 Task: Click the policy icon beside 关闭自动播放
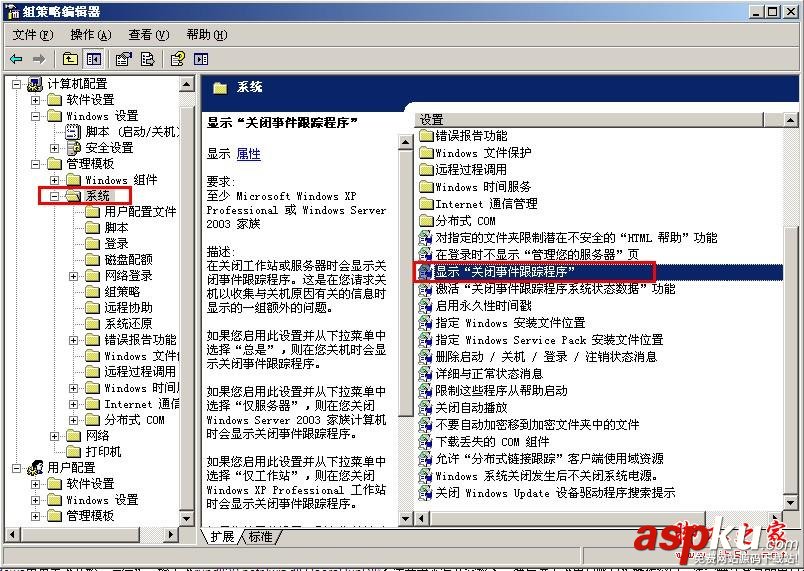click(x=425, y=407)
